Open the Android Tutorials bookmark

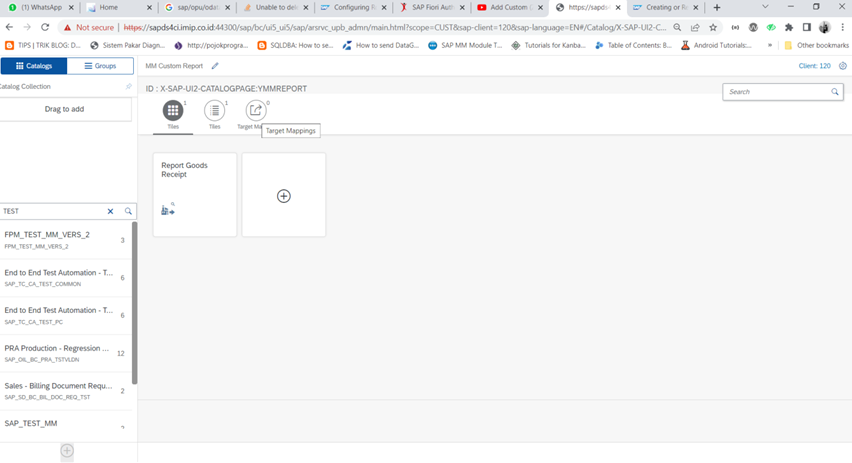coord(716,46)
